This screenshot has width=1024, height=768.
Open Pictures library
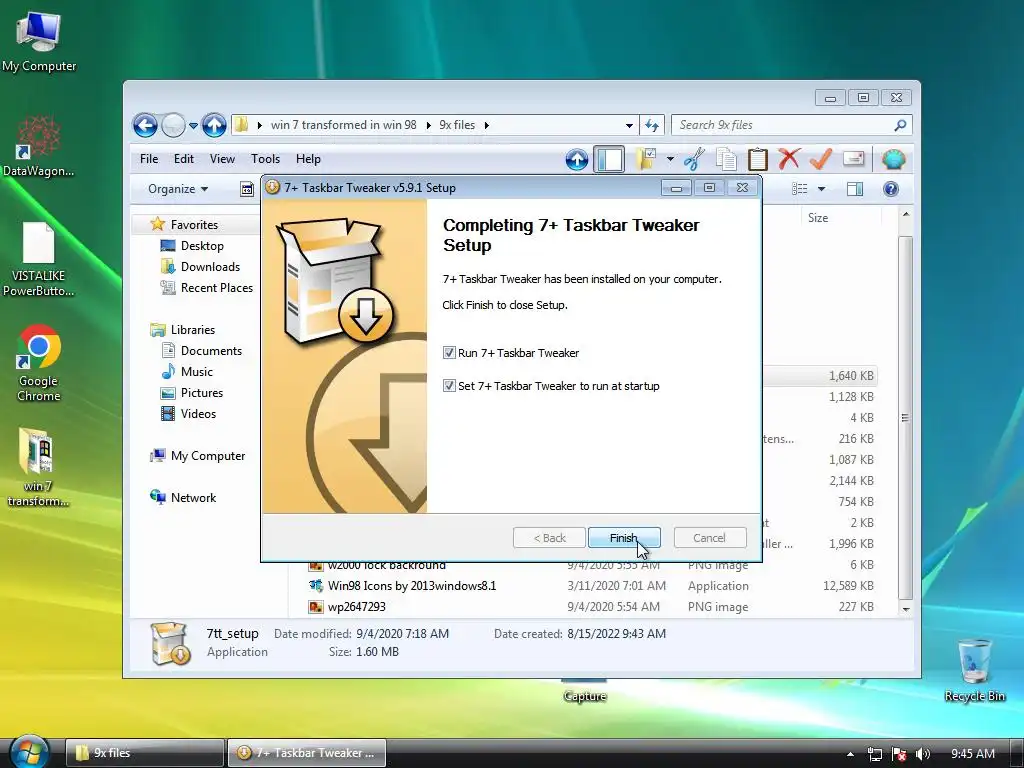click(x=202, y=392)
